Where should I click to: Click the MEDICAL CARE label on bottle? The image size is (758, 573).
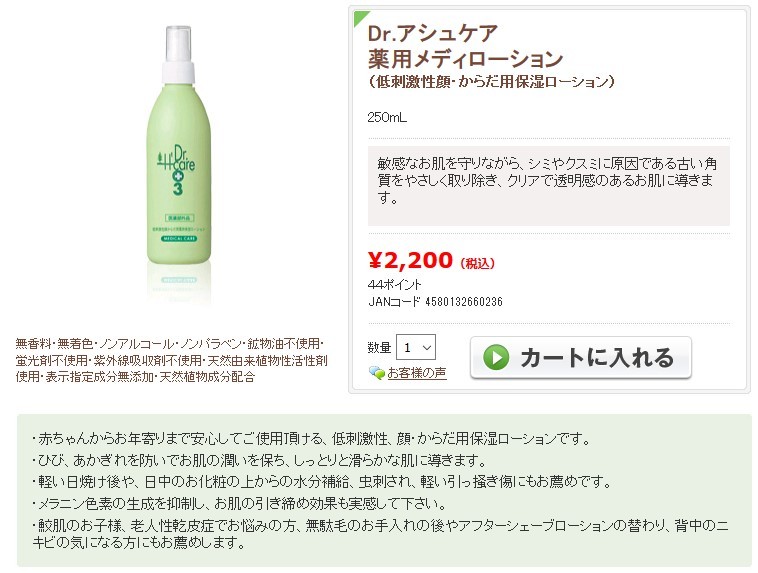178,238
